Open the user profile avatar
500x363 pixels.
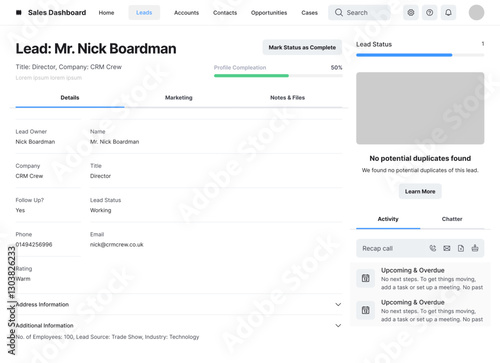pyautogui.click(x=476, y=13)
